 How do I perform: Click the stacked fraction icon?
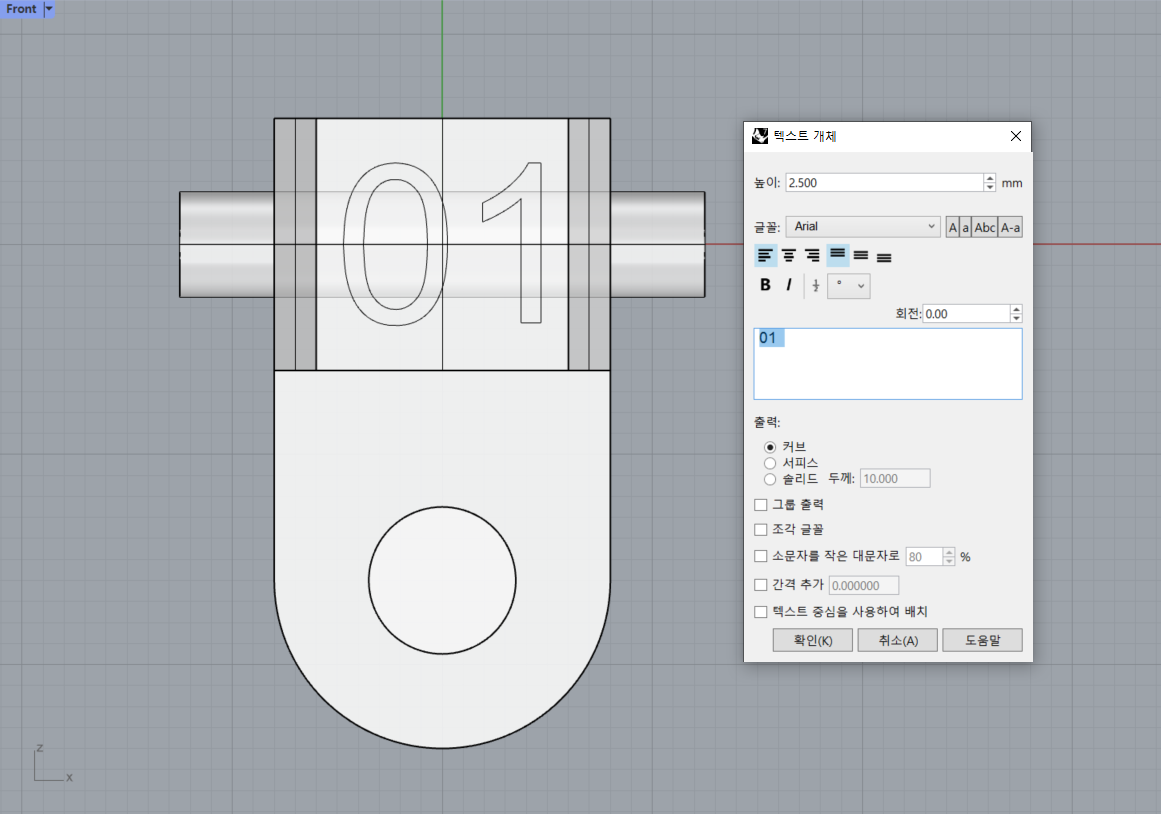pyautogui.click(x=815, y=285)
